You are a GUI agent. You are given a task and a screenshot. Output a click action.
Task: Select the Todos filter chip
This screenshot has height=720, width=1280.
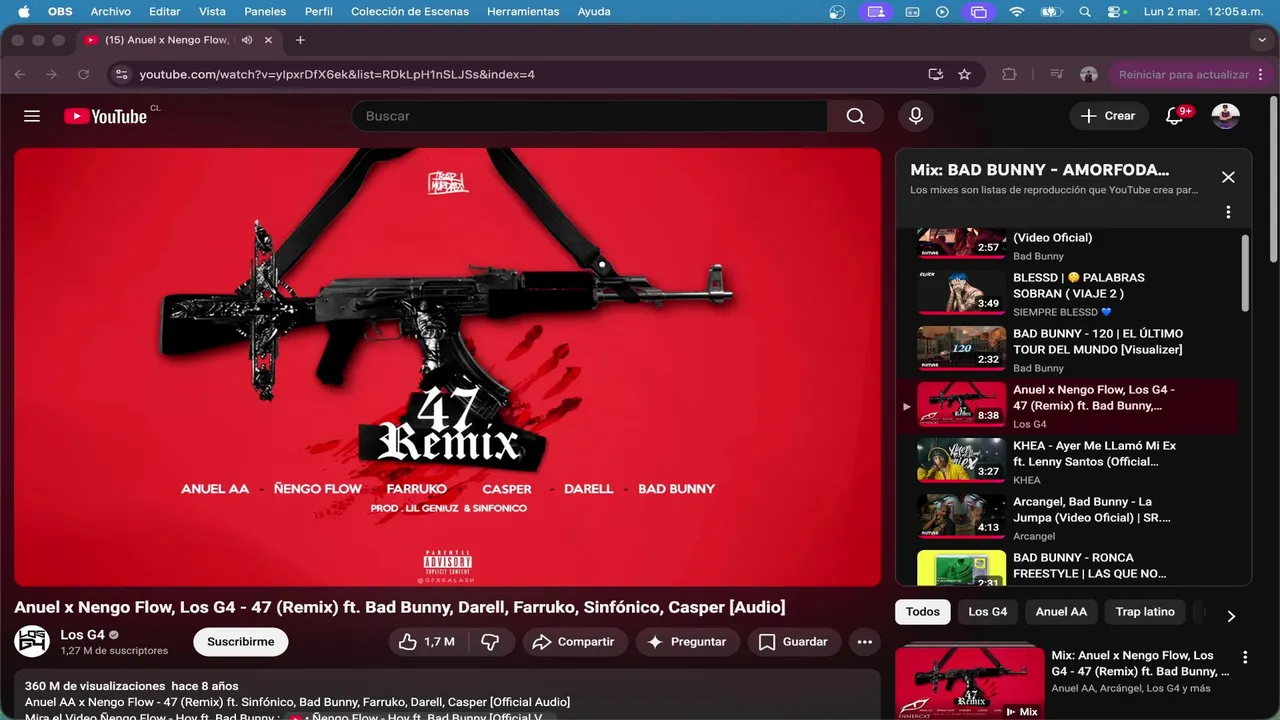coord(922,612)
